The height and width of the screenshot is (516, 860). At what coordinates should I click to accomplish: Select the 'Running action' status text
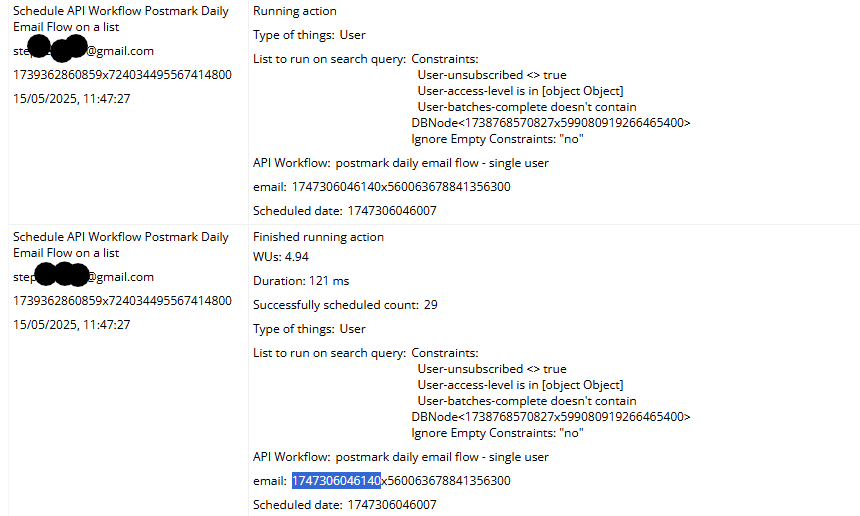[295, 11]
